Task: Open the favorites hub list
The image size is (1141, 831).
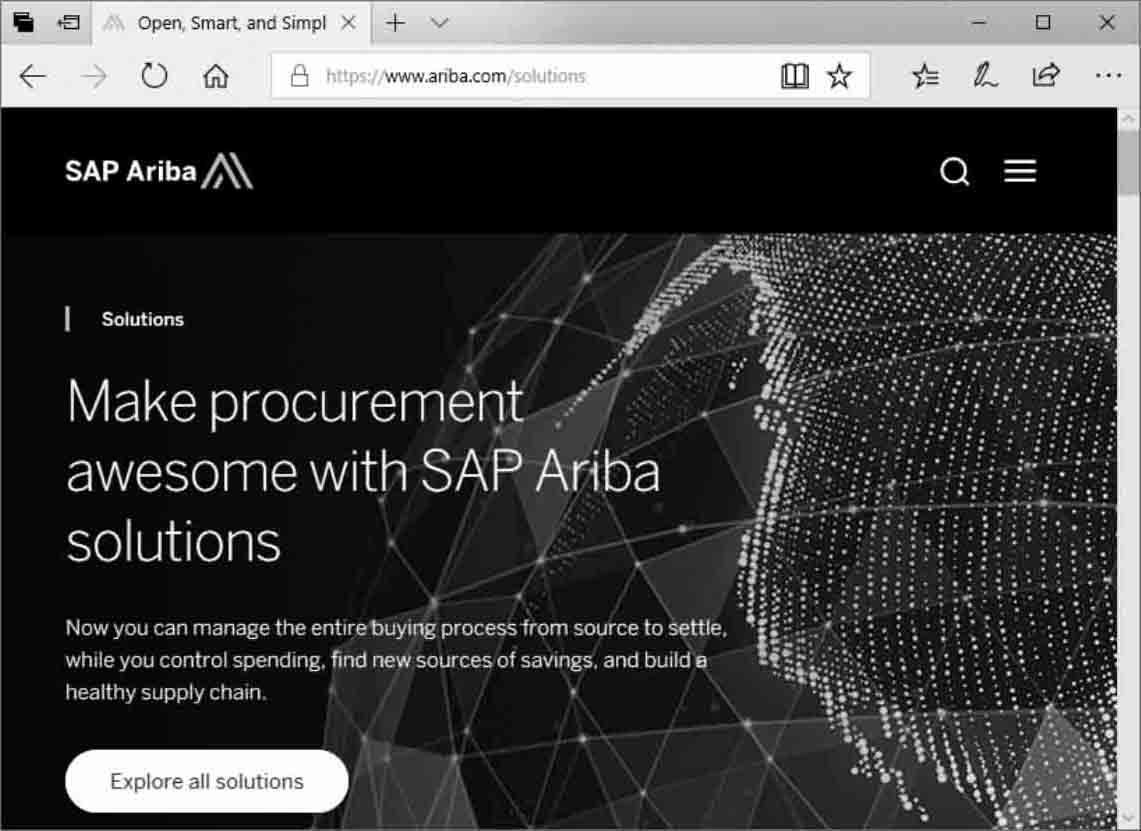Action: pos(925,76)
